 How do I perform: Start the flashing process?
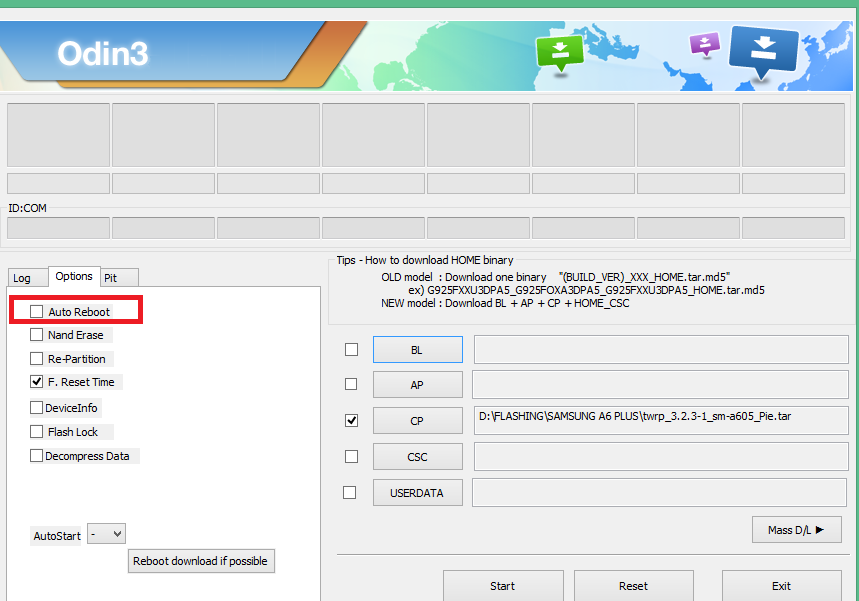click(503, 586)
